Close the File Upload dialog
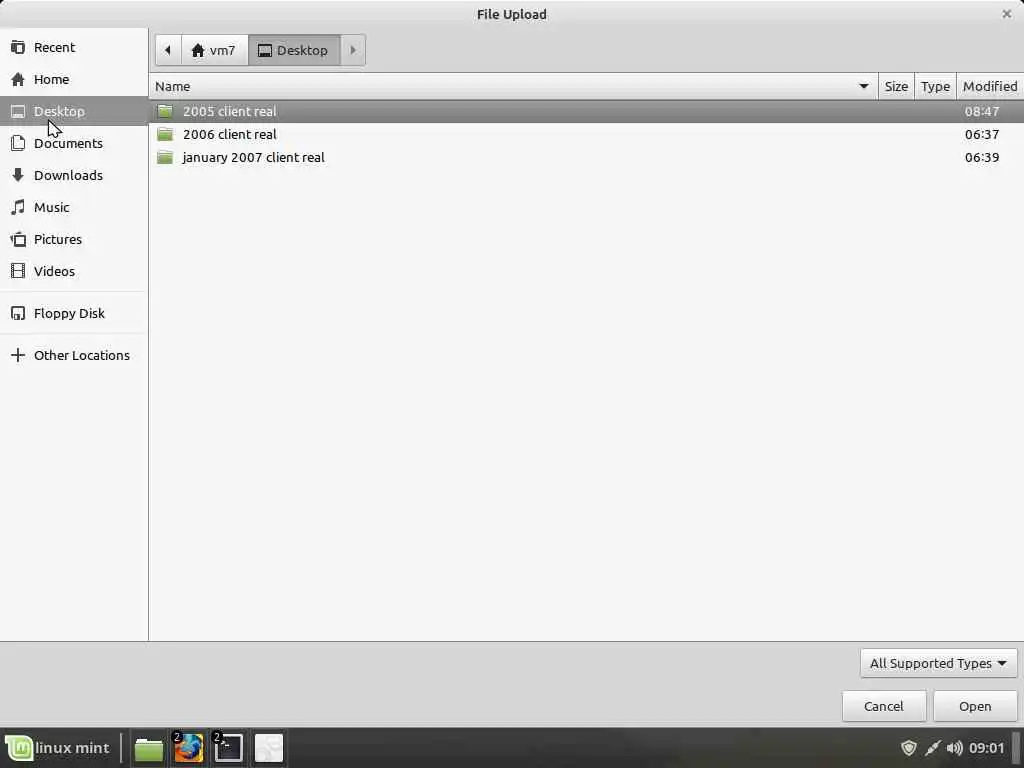The width and height of the screenshot is (1024, 768). click(x=1006, y=14)
